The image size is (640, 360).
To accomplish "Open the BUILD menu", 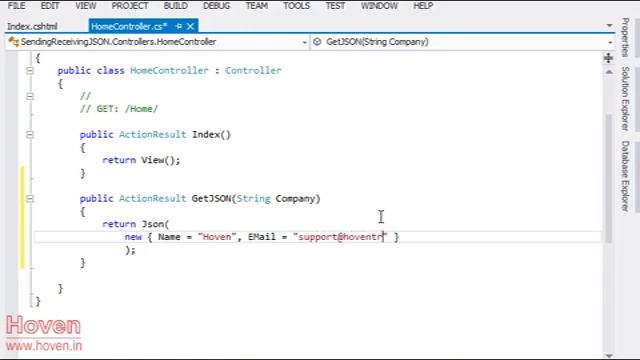I will [176, 6].
